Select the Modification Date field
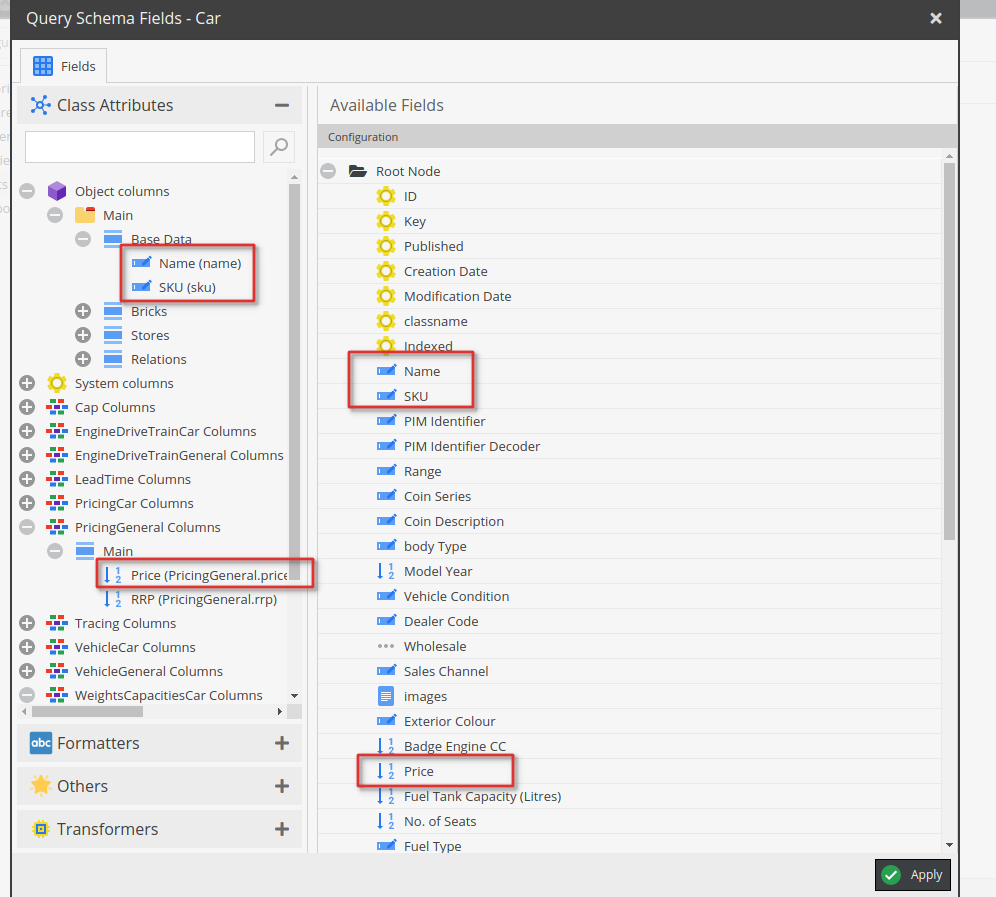Viewport: 996px width, 897px height. (x=457, y=296)
